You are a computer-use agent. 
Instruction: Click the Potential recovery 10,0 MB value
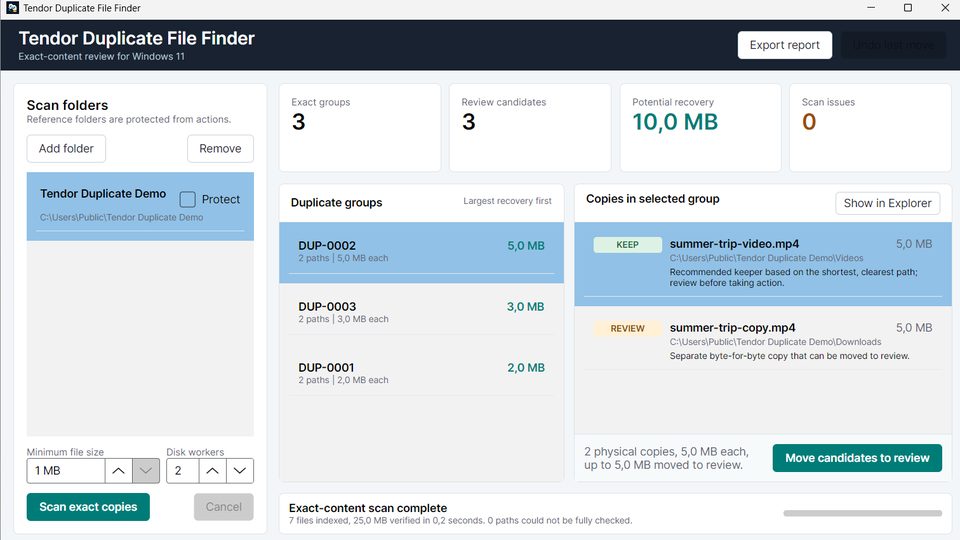(x=675, y=122)
